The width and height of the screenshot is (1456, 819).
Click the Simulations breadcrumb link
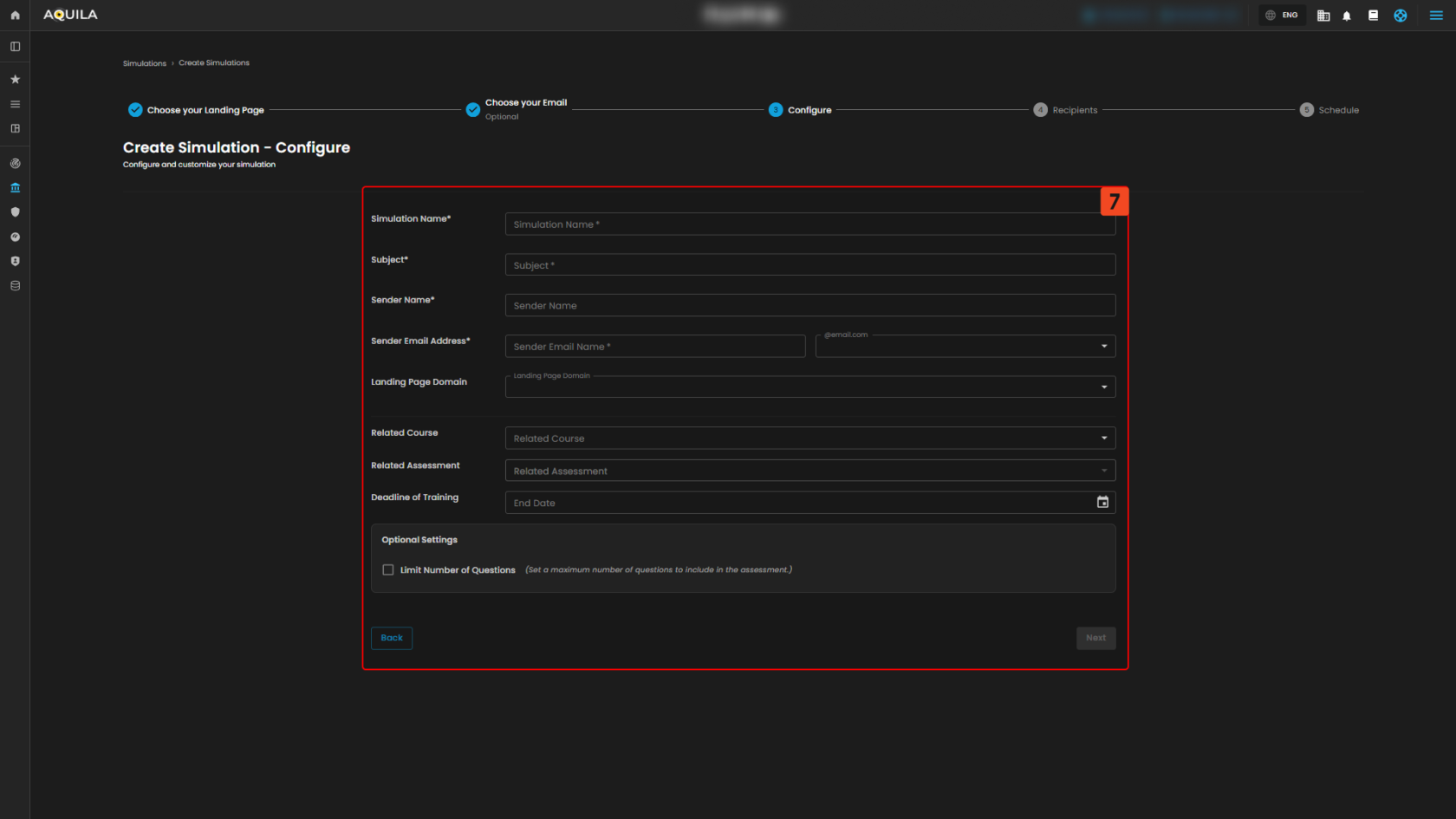144,63
